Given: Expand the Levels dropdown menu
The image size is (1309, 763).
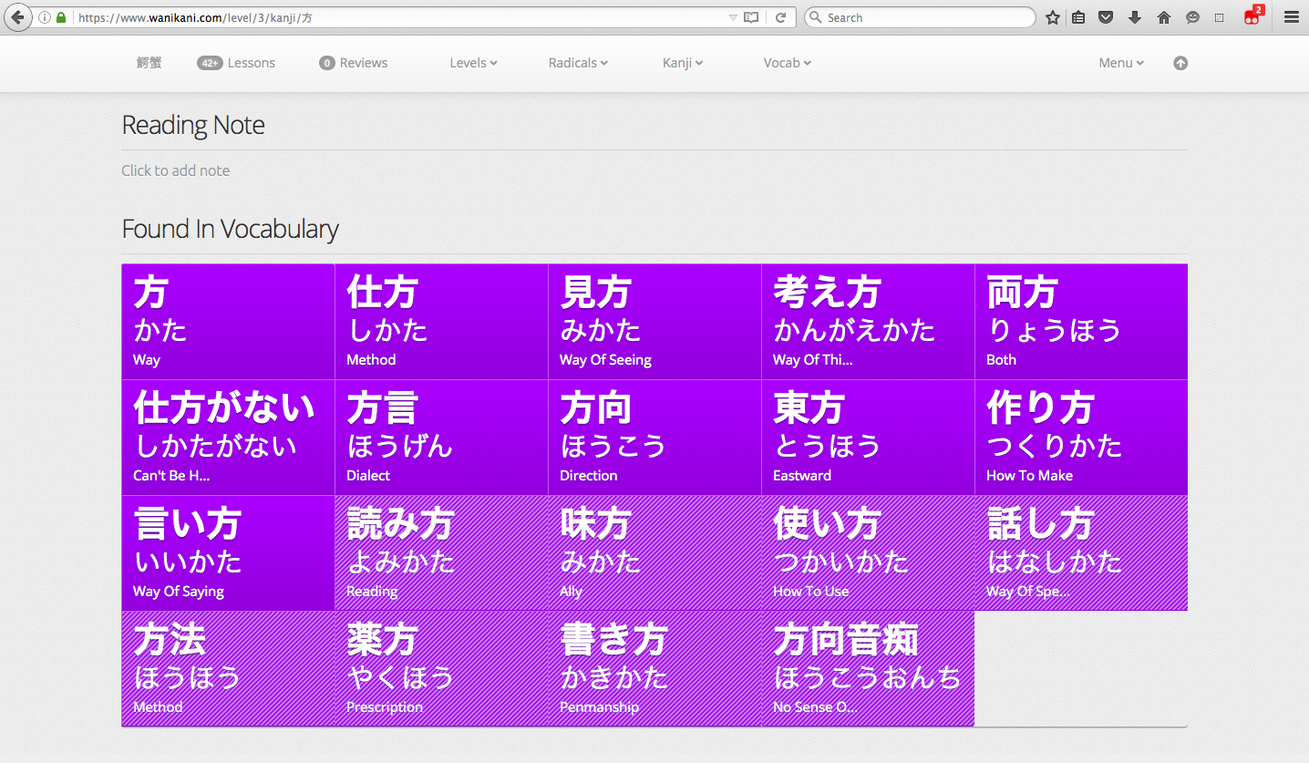Looking at the screenshot, I should 474,63.
